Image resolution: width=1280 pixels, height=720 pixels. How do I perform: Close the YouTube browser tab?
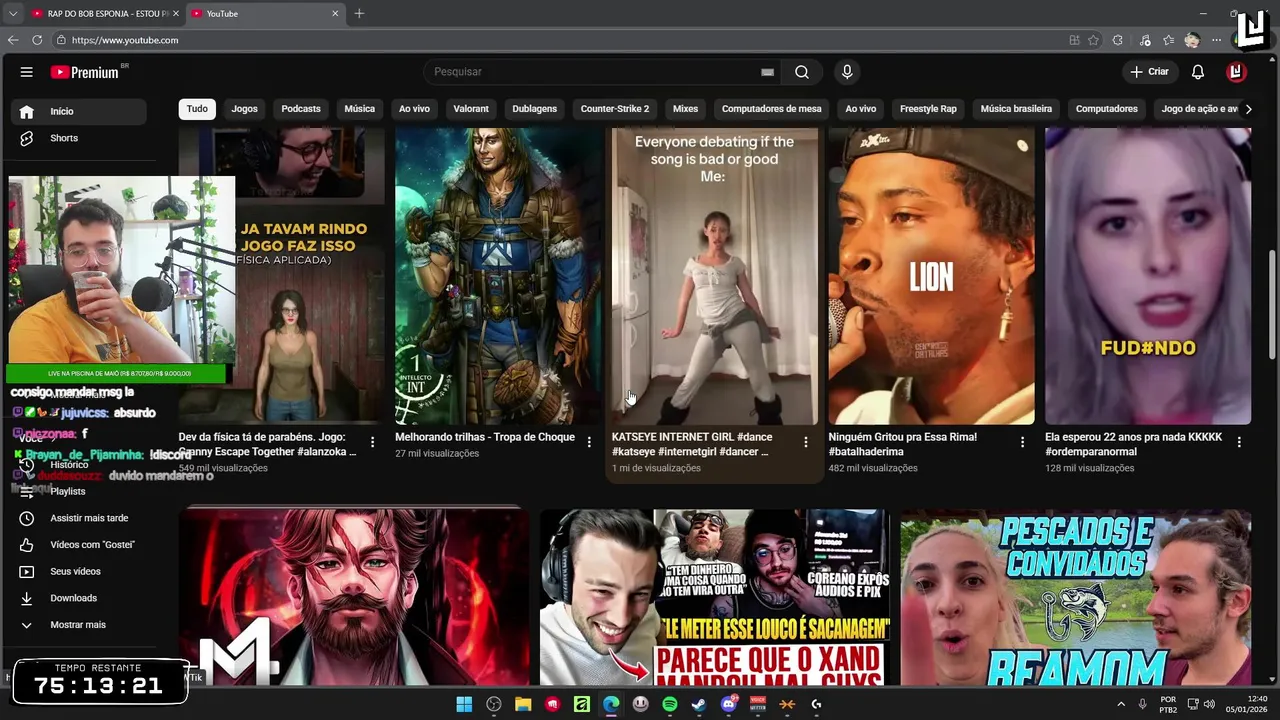336,13
